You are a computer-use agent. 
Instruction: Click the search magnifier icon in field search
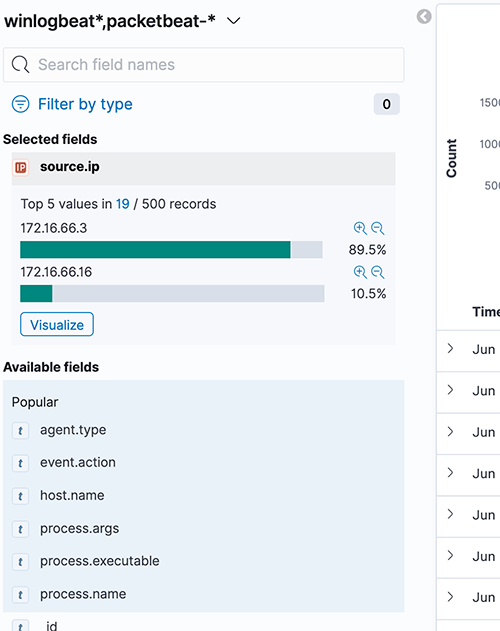pyautogui.click(x=20, y=64)
